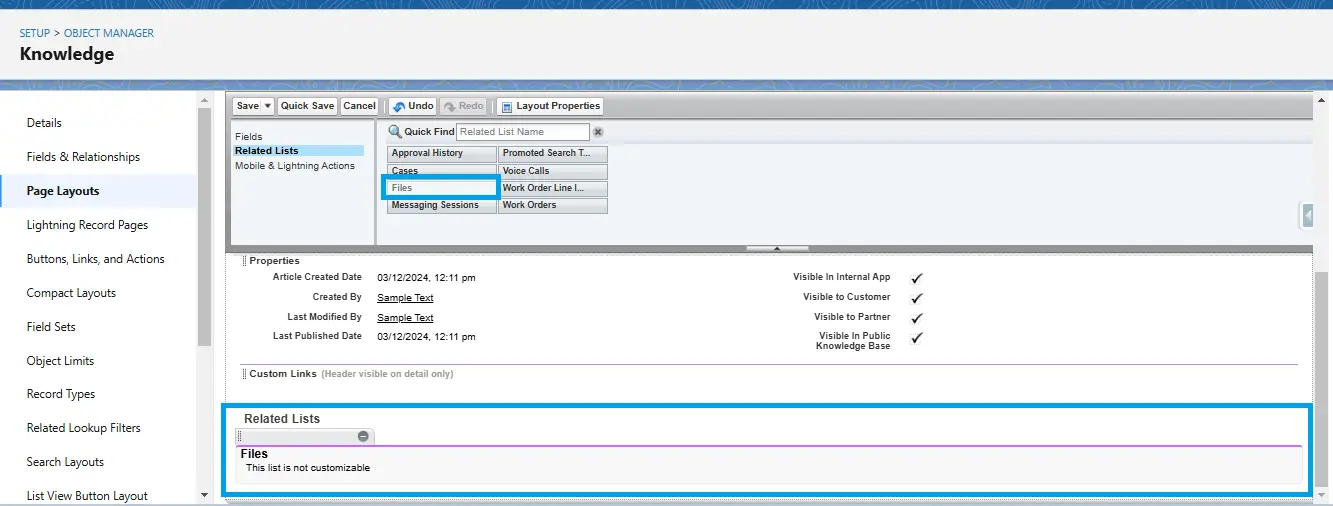
Task: Open Fields & Relationships
Action: click(83, 157)
